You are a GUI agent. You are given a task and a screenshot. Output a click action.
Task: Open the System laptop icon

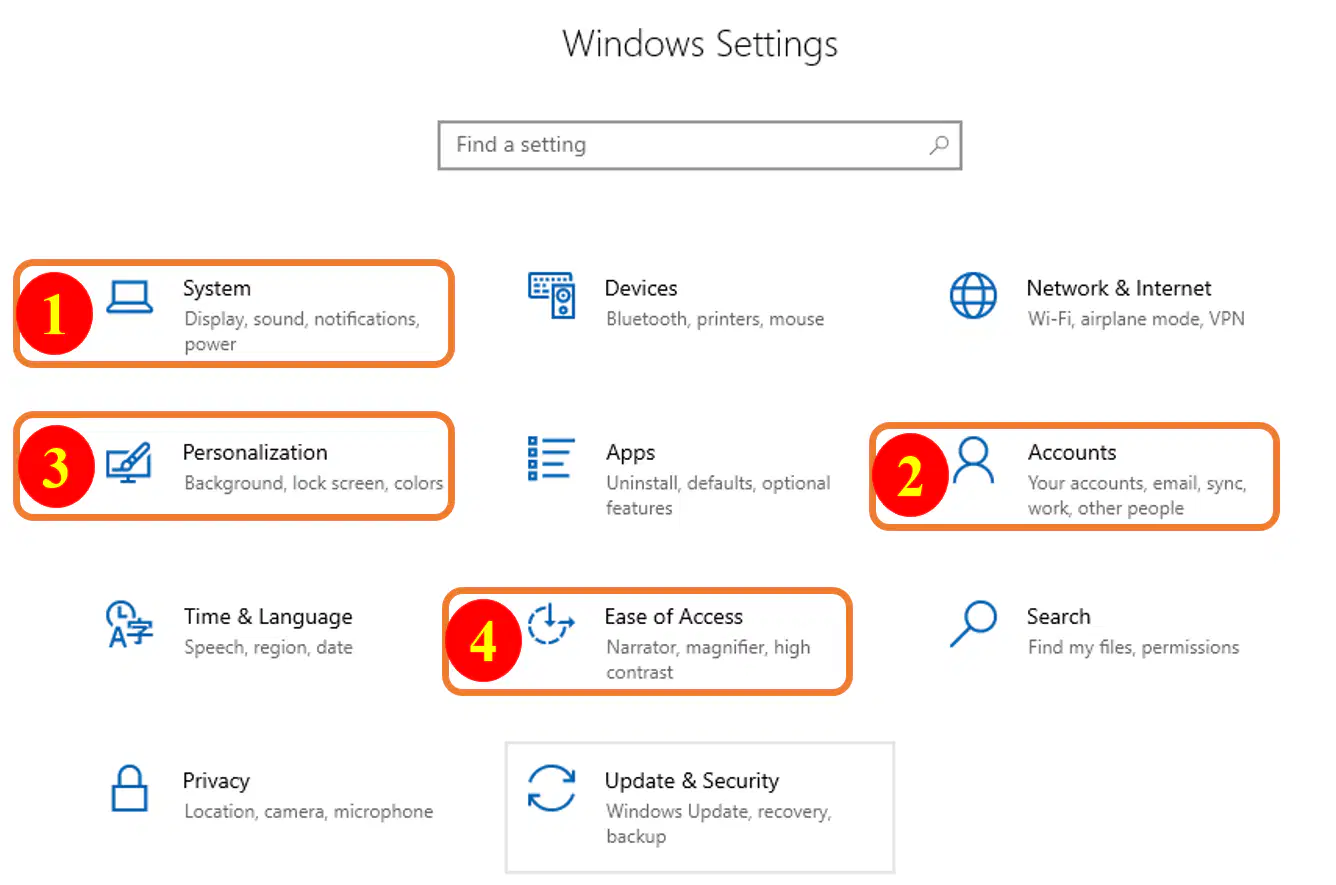tap(130, 297)
